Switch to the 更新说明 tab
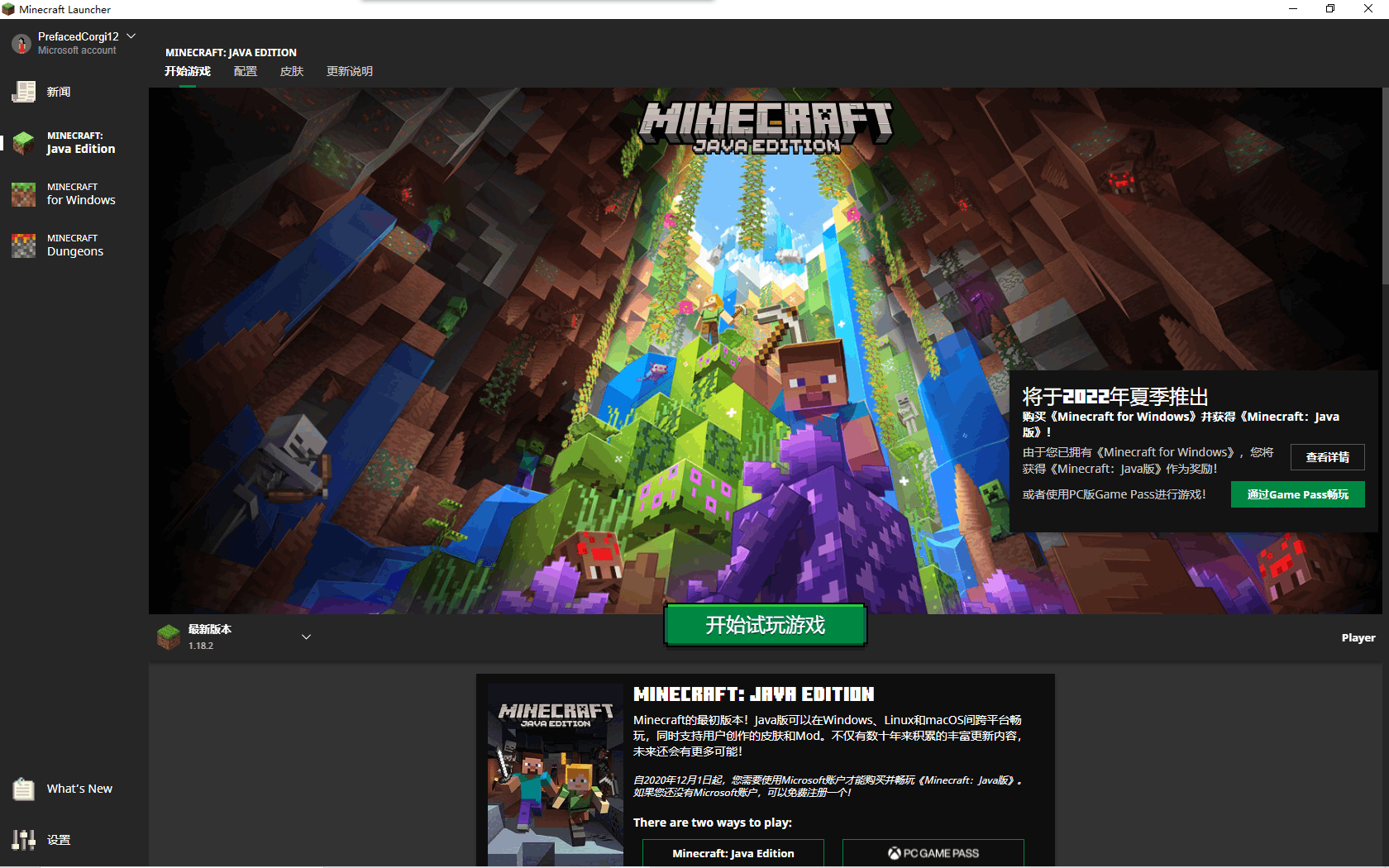Image resolution: width=1389 pixels, height=868 pixels. click(x=350, y=71)
